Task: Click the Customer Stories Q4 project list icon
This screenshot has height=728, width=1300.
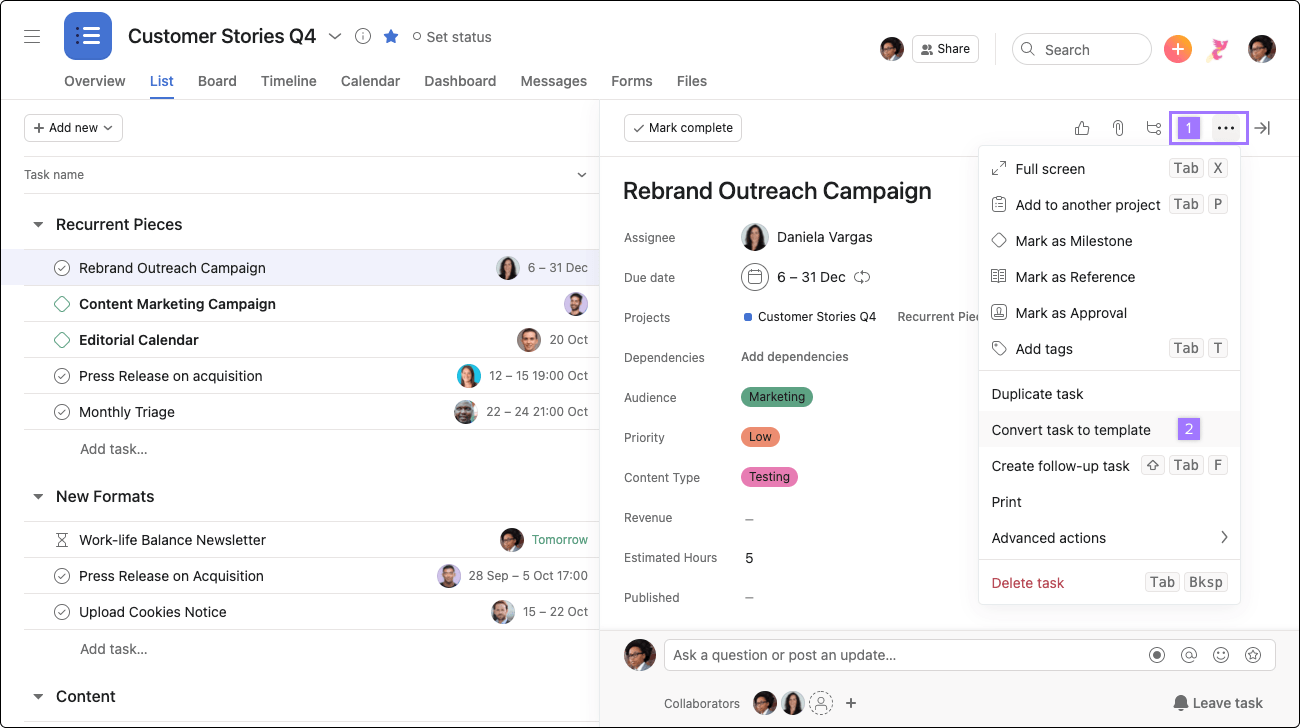Action: pos(88,36)
